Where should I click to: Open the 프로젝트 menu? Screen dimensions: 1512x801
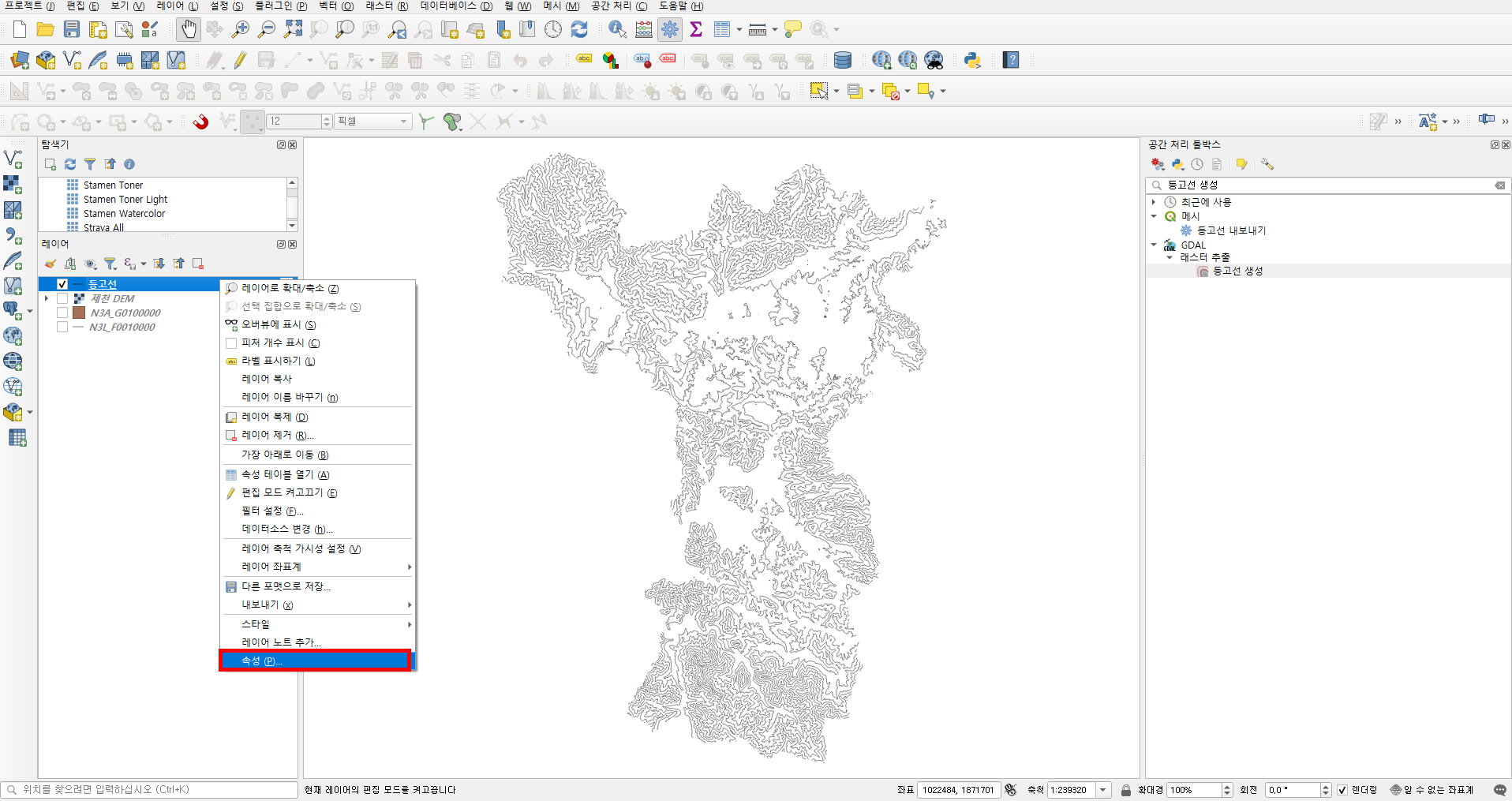30,6
